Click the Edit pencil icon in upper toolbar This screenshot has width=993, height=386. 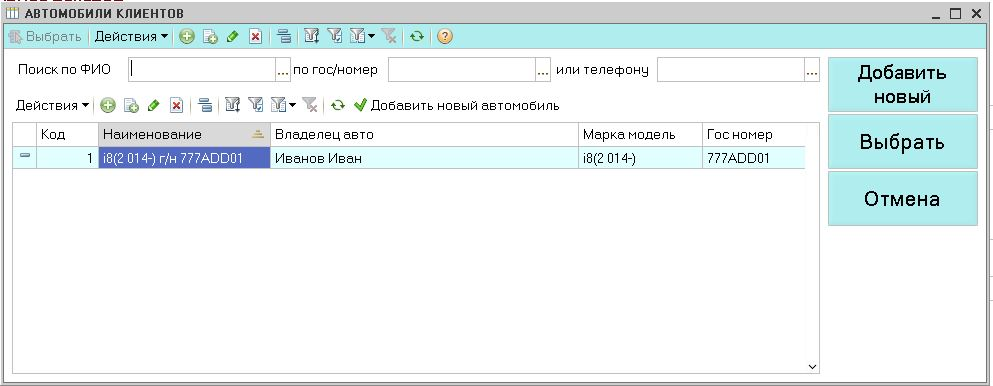tap(232, 37)
